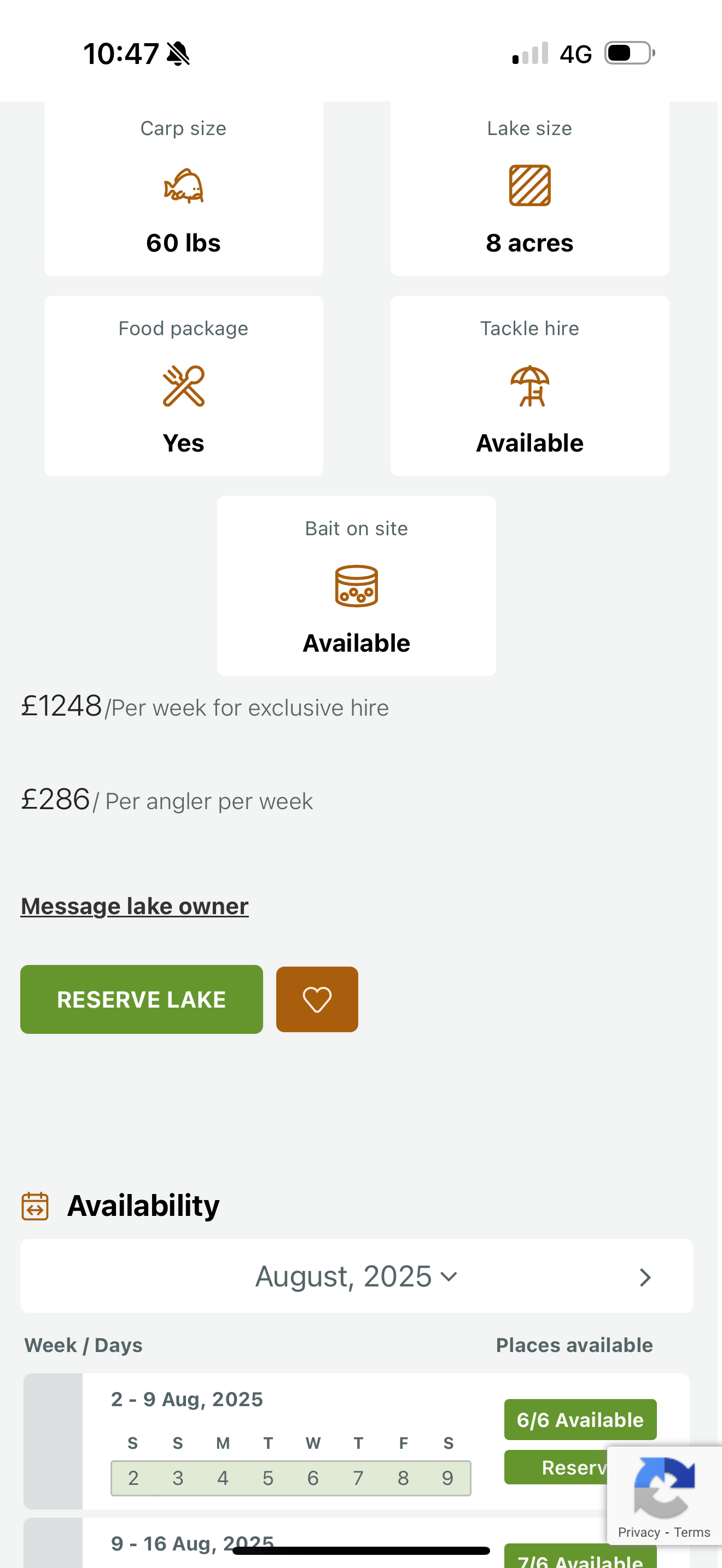Screen dimensions: 722x1568
Task: Open the August, 2025 month dropdown
Action: 356,1277
